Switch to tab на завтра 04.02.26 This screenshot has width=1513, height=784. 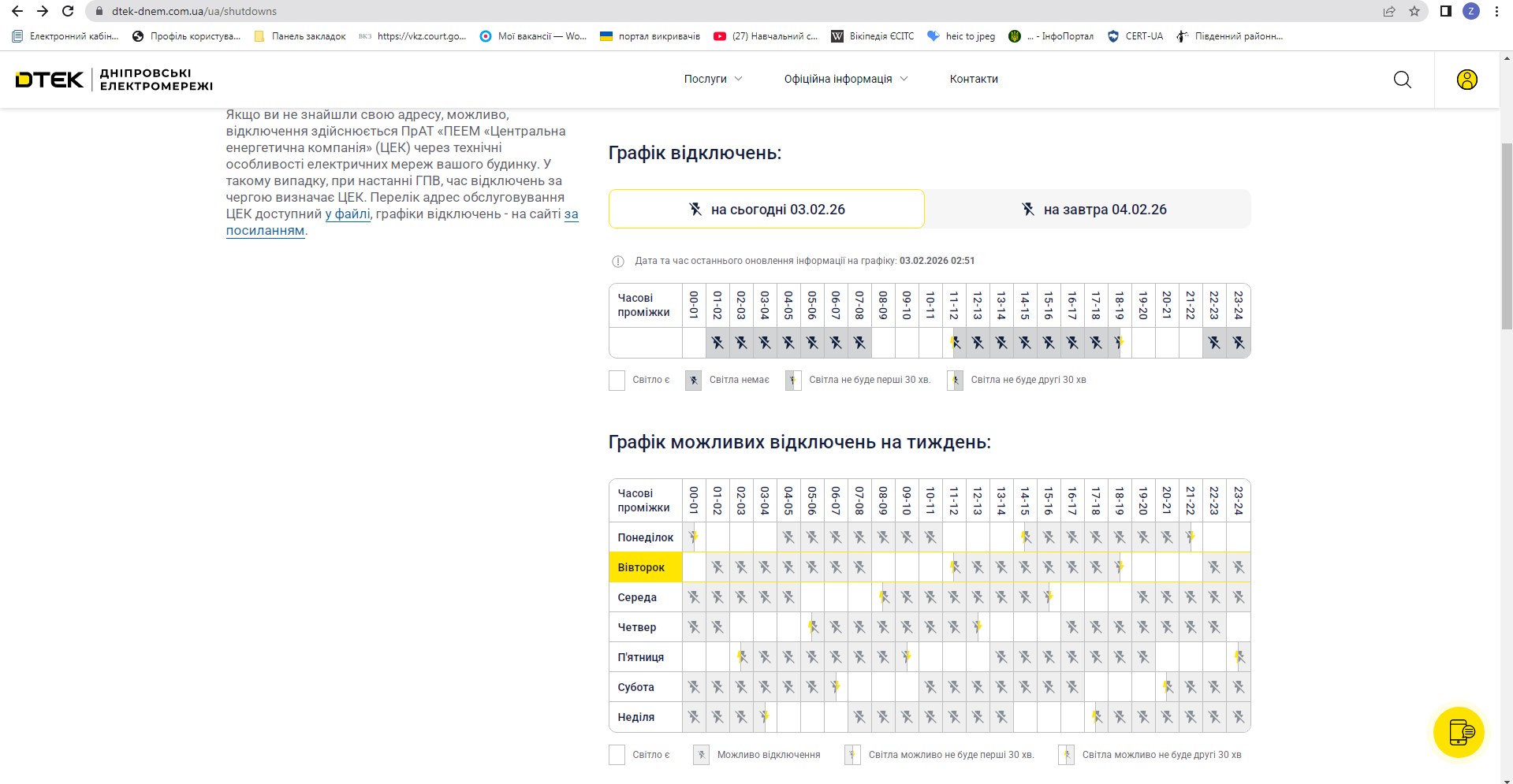(x=1088, y=210)
